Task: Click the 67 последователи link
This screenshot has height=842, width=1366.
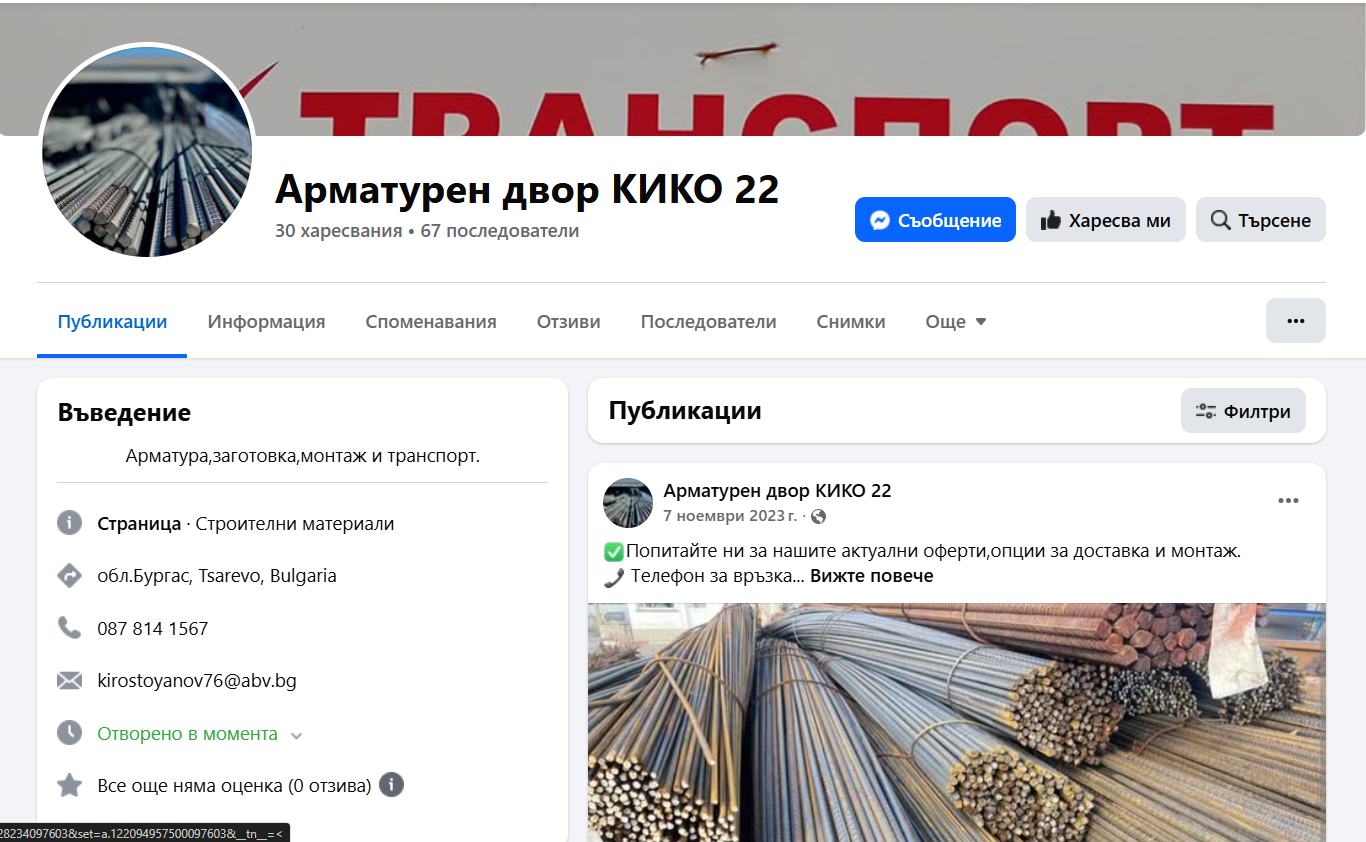Action: click(x=500, y=231)
